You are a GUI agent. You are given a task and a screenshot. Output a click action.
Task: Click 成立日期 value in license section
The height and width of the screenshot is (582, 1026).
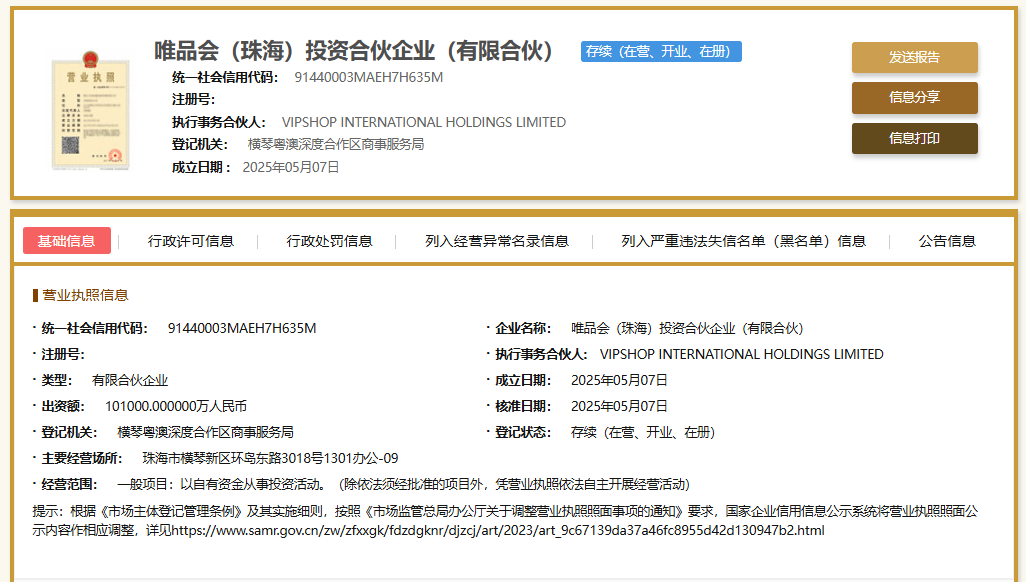[x=619, y=380]
